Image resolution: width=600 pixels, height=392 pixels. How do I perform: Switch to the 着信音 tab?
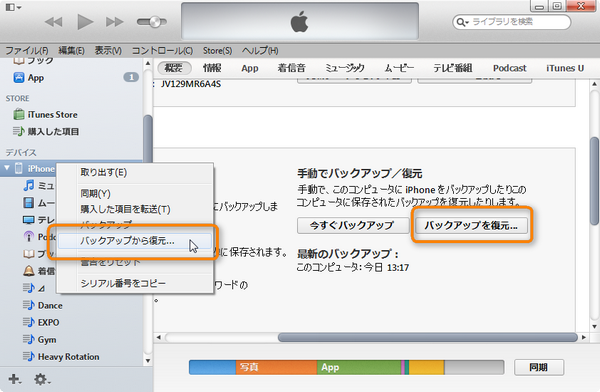[292, 68]
